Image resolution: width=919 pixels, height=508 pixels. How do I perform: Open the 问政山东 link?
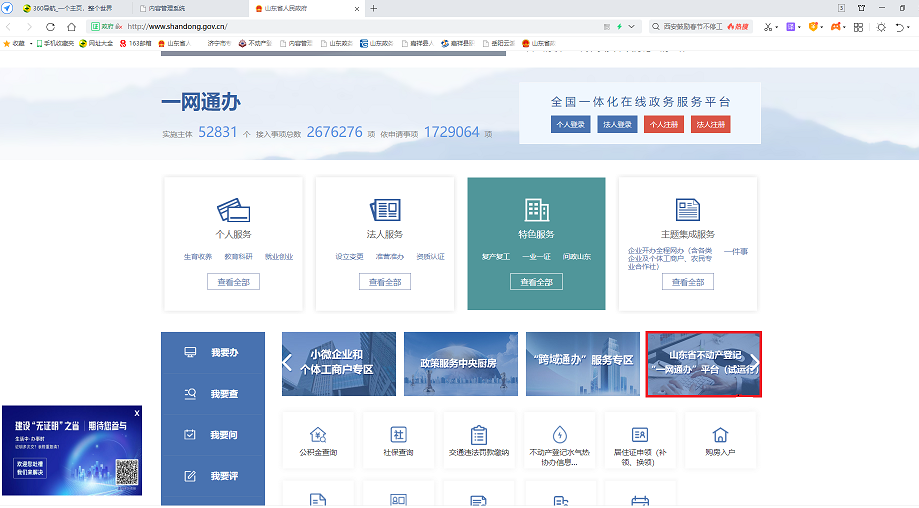tap(577, 257)
